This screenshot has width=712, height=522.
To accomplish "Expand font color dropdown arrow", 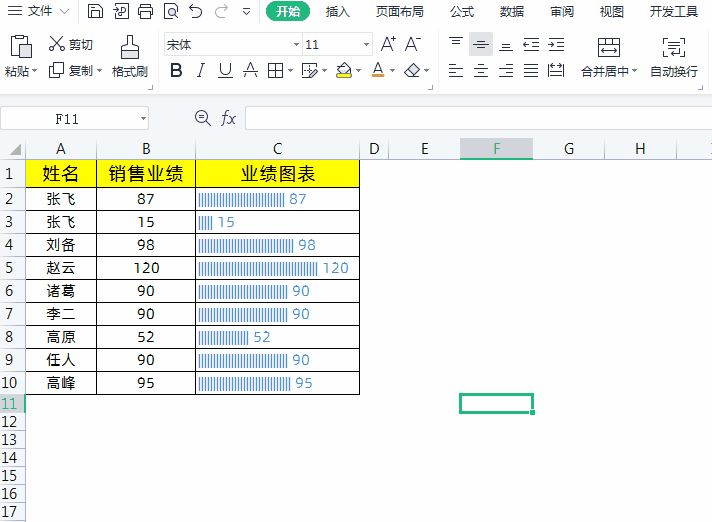I will coord(392,71).
